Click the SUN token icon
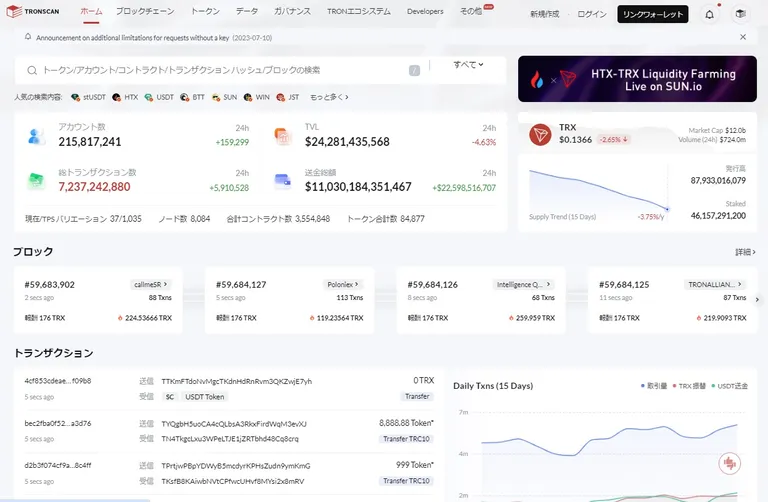This screenshot has width=768, height=502. (x=216, y=97)
